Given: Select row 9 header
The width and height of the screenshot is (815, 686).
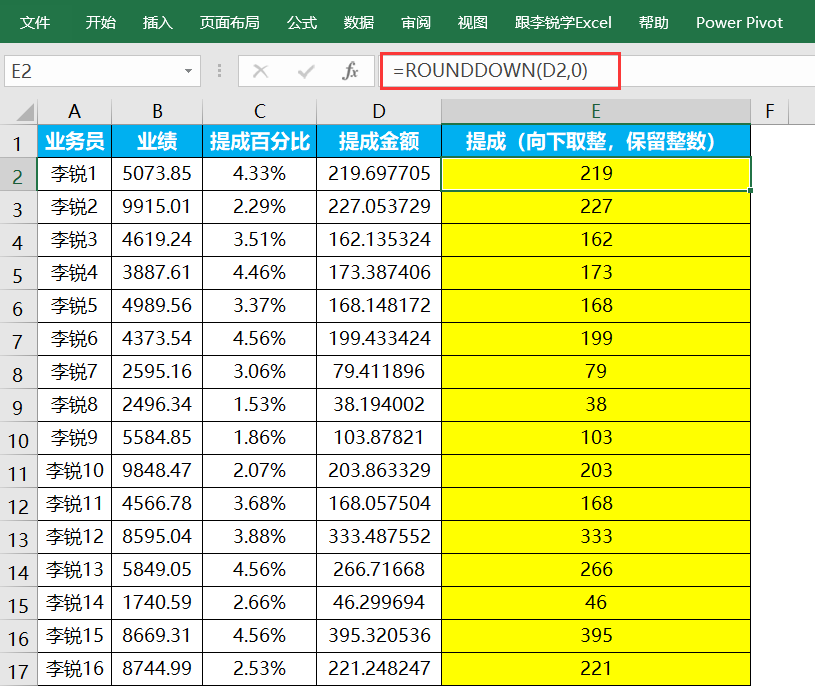Looking at the screenshot, I should (x=18, y=405).
